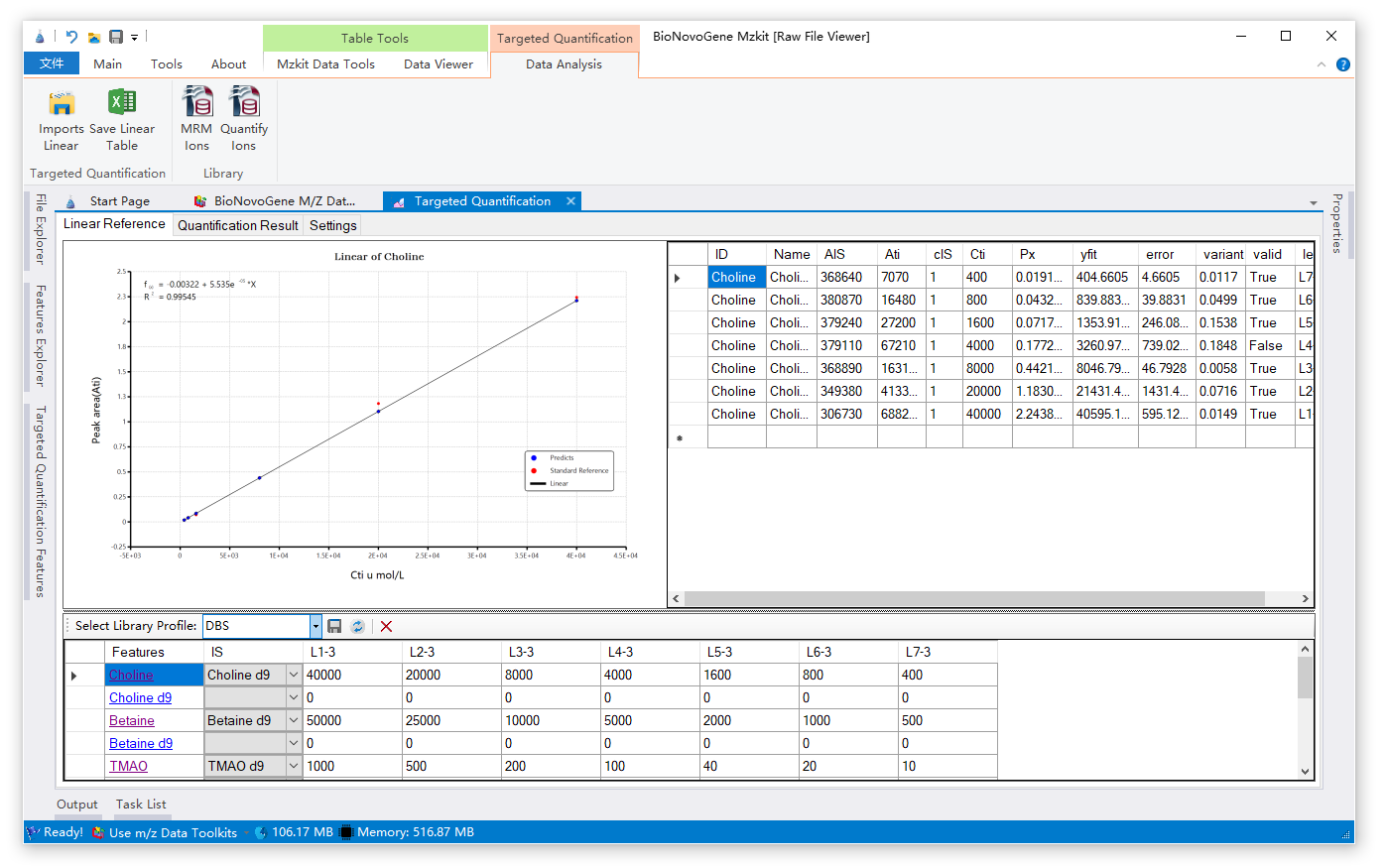Click the Betaine feature link
Viewport: 1386px width, 868px height.
132,720
